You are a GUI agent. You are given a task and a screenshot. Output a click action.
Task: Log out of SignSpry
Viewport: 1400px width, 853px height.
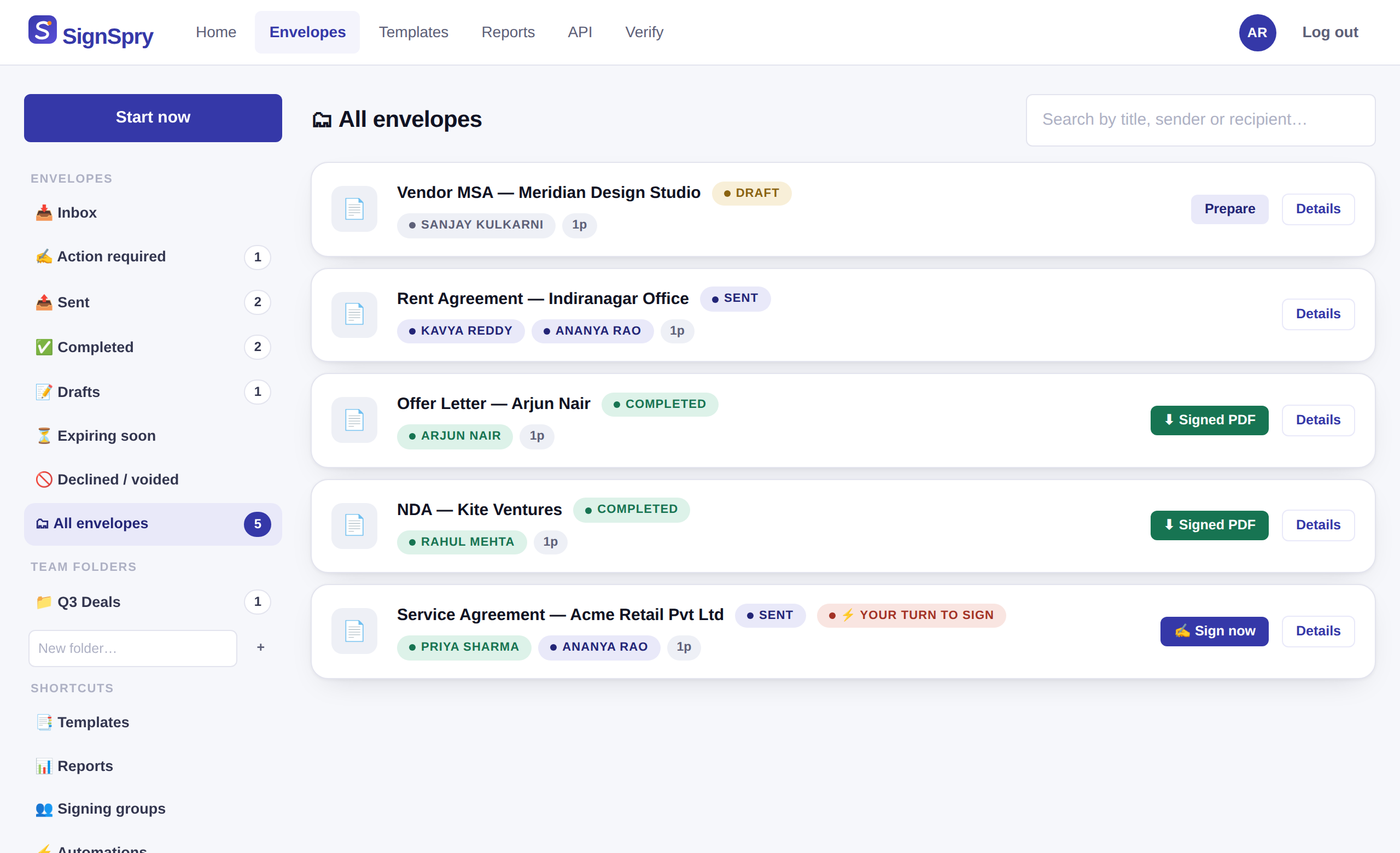1330,32
